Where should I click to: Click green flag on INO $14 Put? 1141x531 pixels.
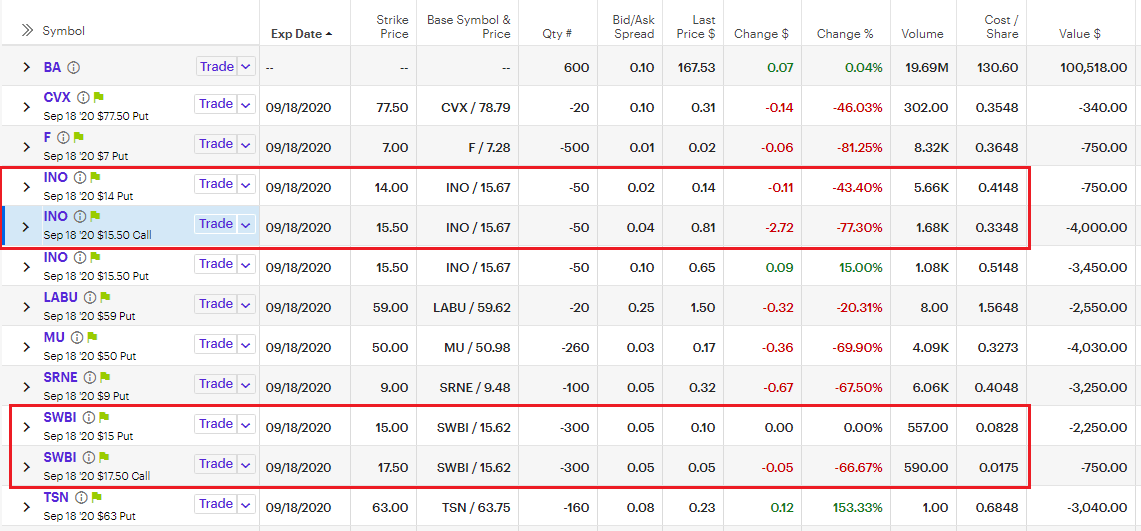[x=95, y=177]
